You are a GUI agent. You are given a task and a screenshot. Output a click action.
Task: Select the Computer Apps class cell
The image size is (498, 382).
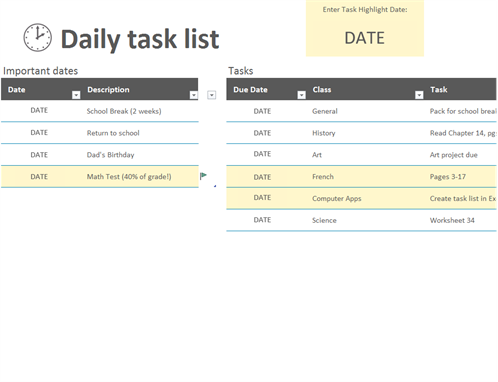(337, 198)
